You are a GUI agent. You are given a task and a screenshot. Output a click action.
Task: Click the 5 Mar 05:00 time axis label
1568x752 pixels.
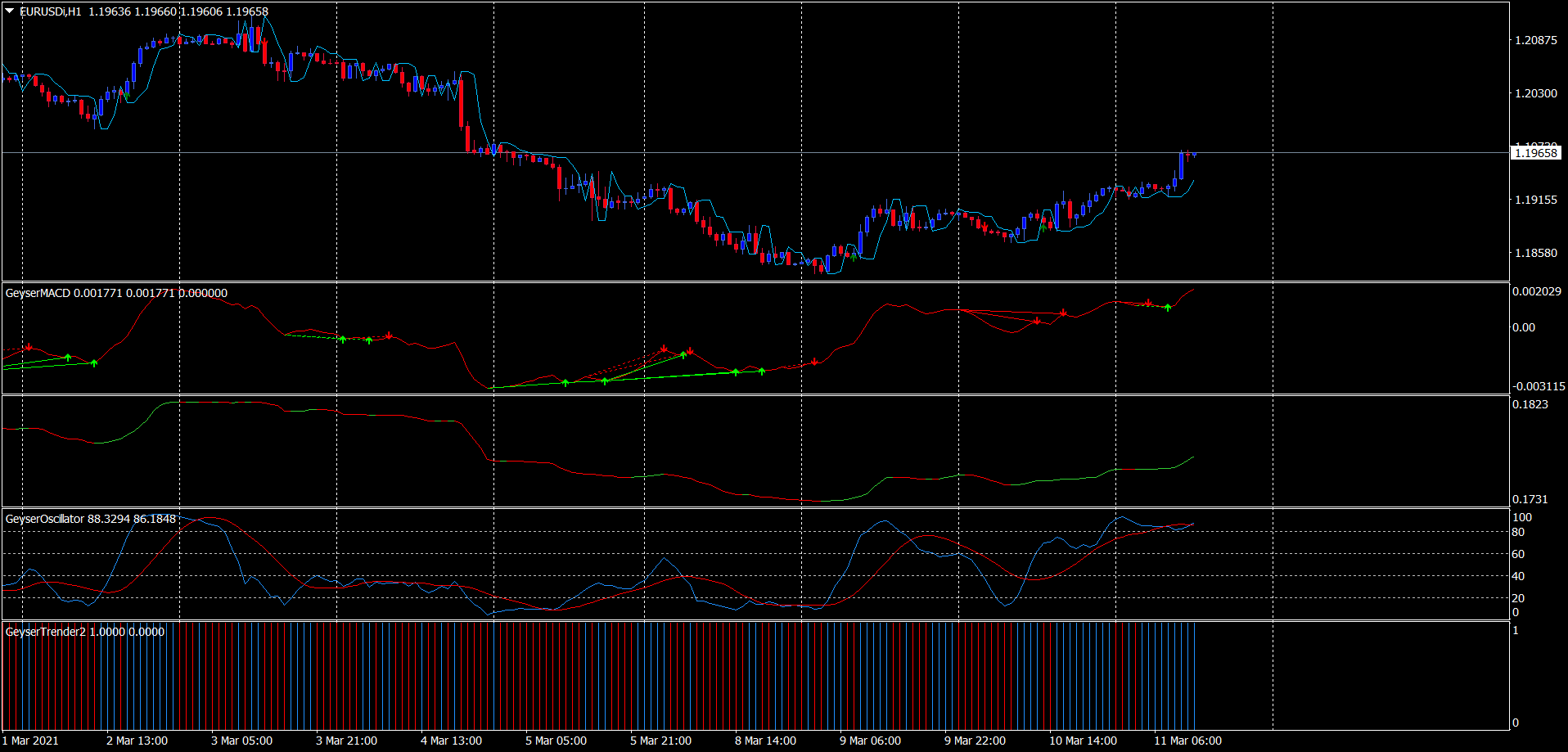pos(556,741)
